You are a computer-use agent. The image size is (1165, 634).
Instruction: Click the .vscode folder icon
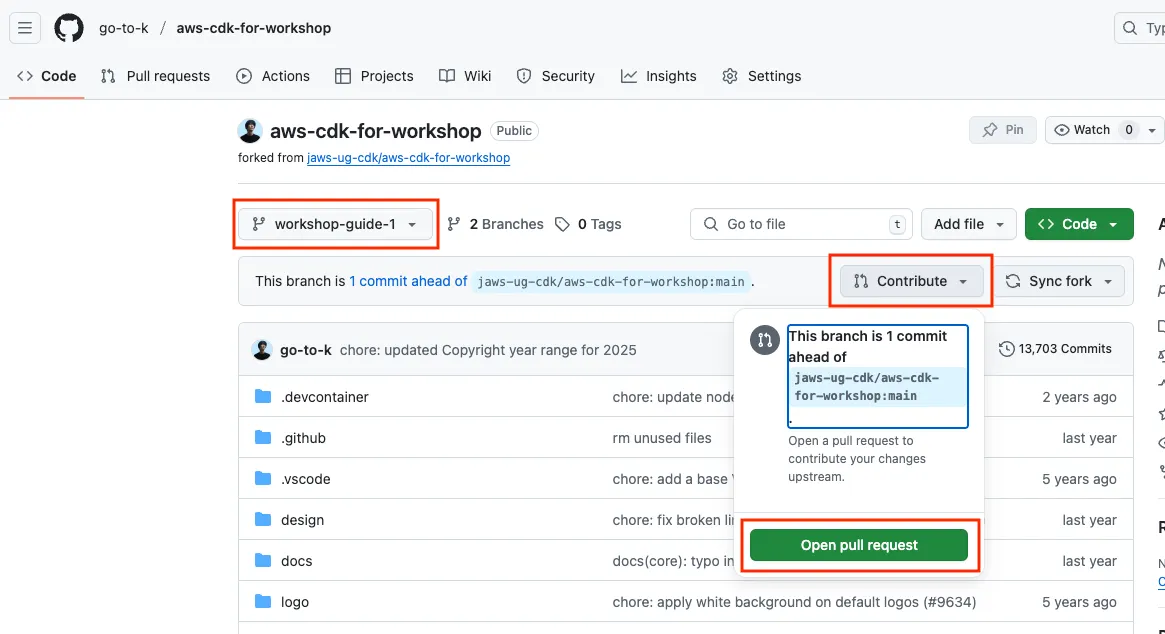click(263, 478)
